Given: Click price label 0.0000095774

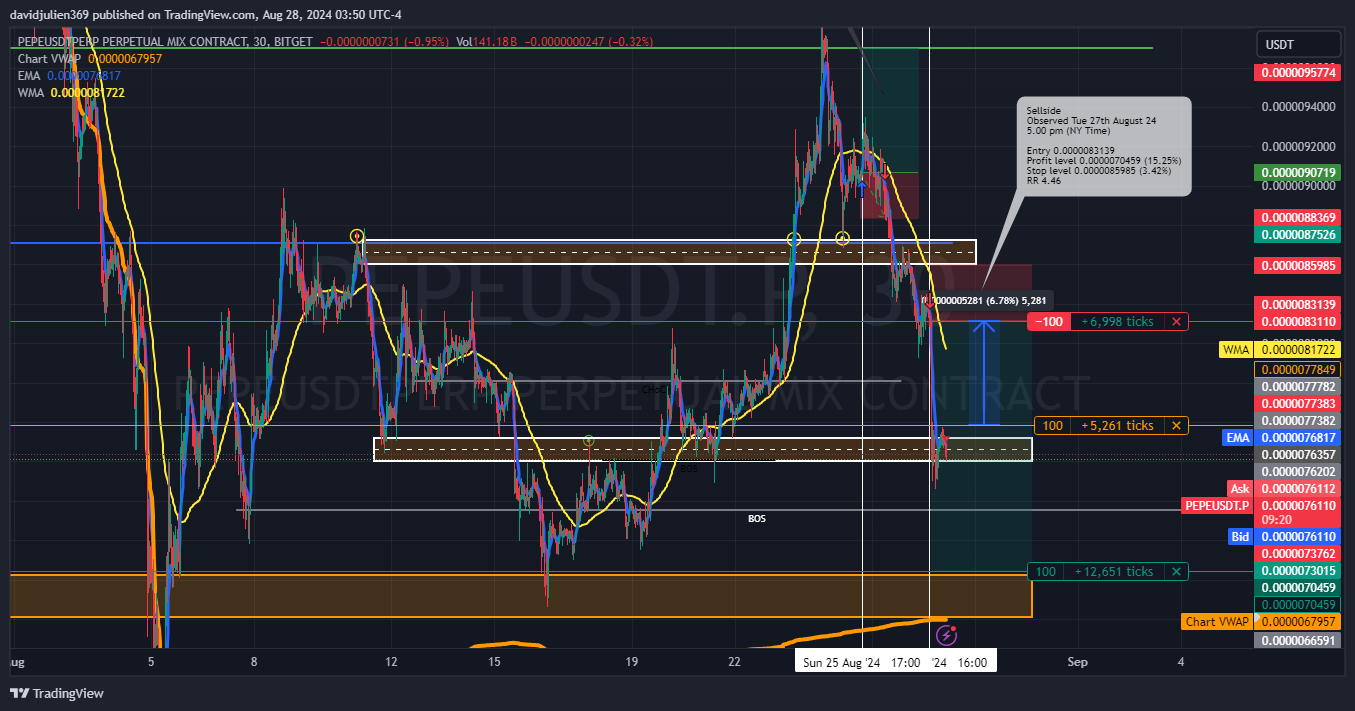Looking at the screenshot, I should (x=1297, y=73).
